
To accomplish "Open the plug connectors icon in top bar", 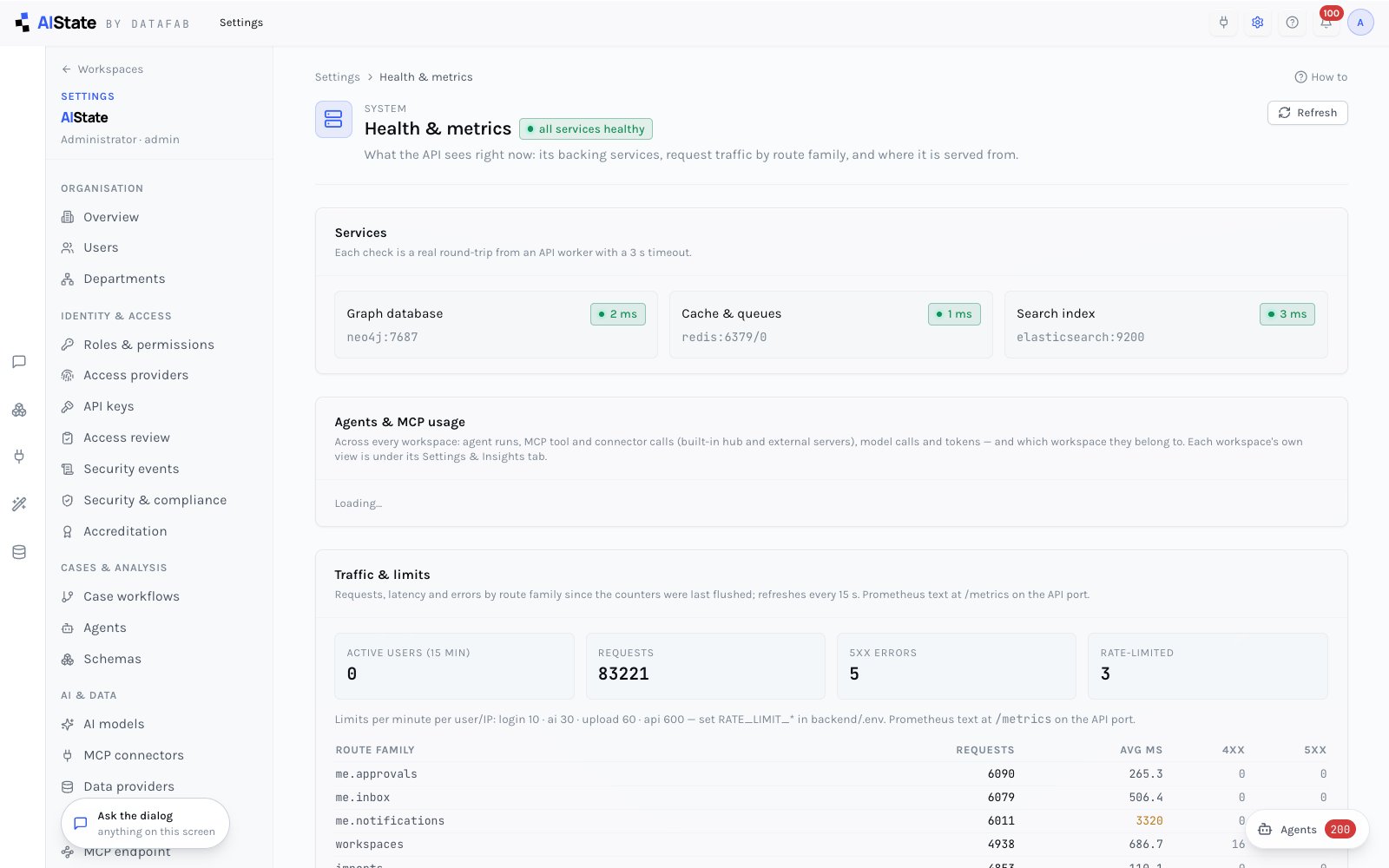I will pos(1223,23).
